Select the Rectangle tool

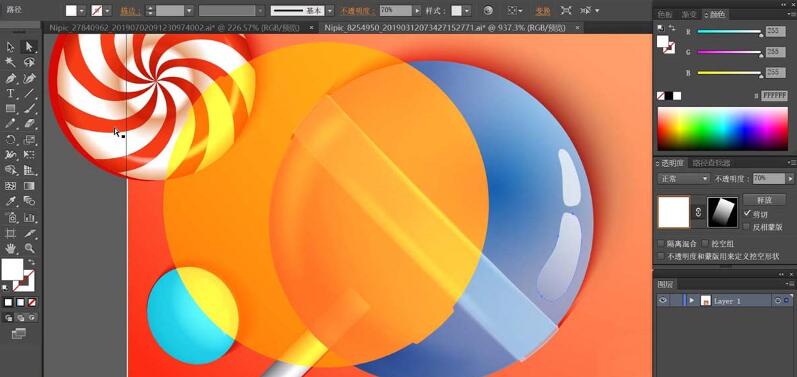[10, 108]
